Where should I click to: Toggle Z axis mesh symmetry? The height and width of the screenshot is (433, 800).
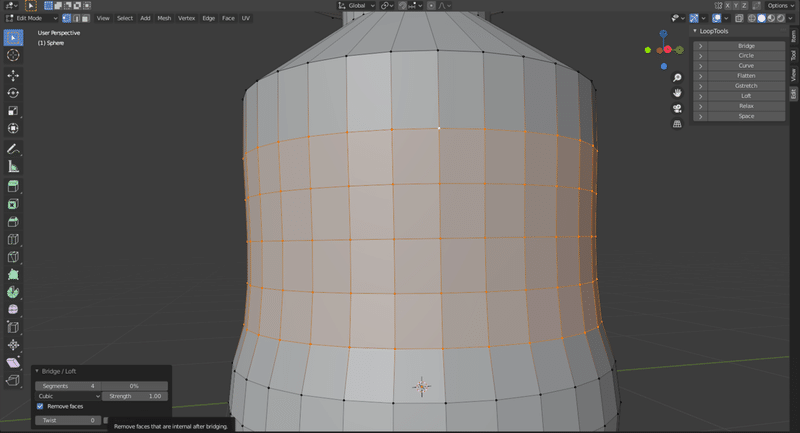point(744,6)
